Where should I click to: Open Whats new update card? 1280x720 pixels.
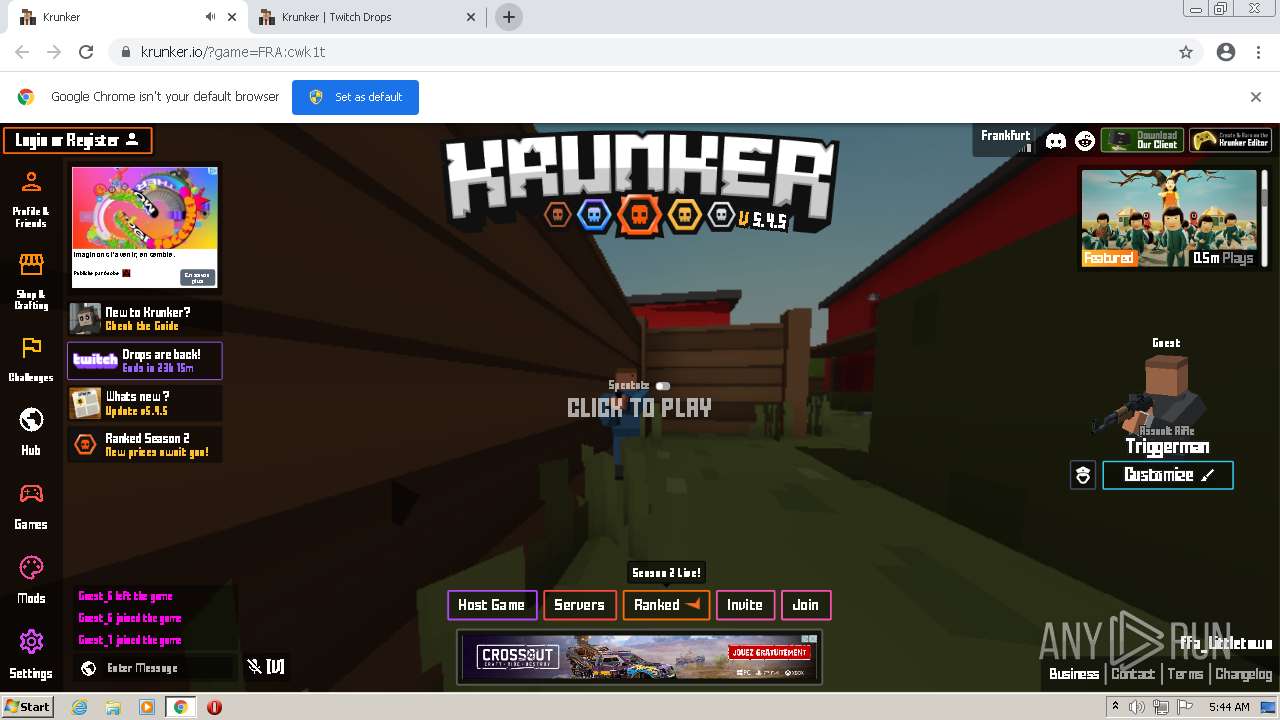click(145, 403)
